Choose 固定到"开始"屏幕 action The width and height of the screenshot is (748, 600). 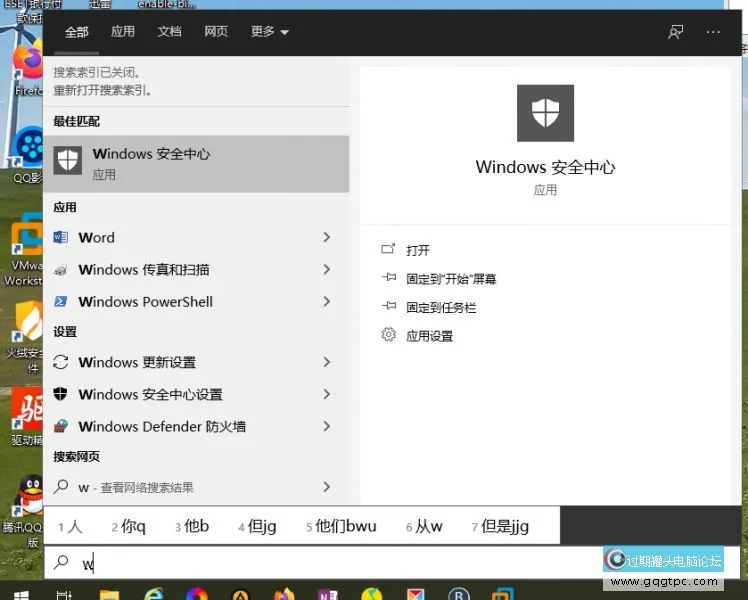(451, 279)
